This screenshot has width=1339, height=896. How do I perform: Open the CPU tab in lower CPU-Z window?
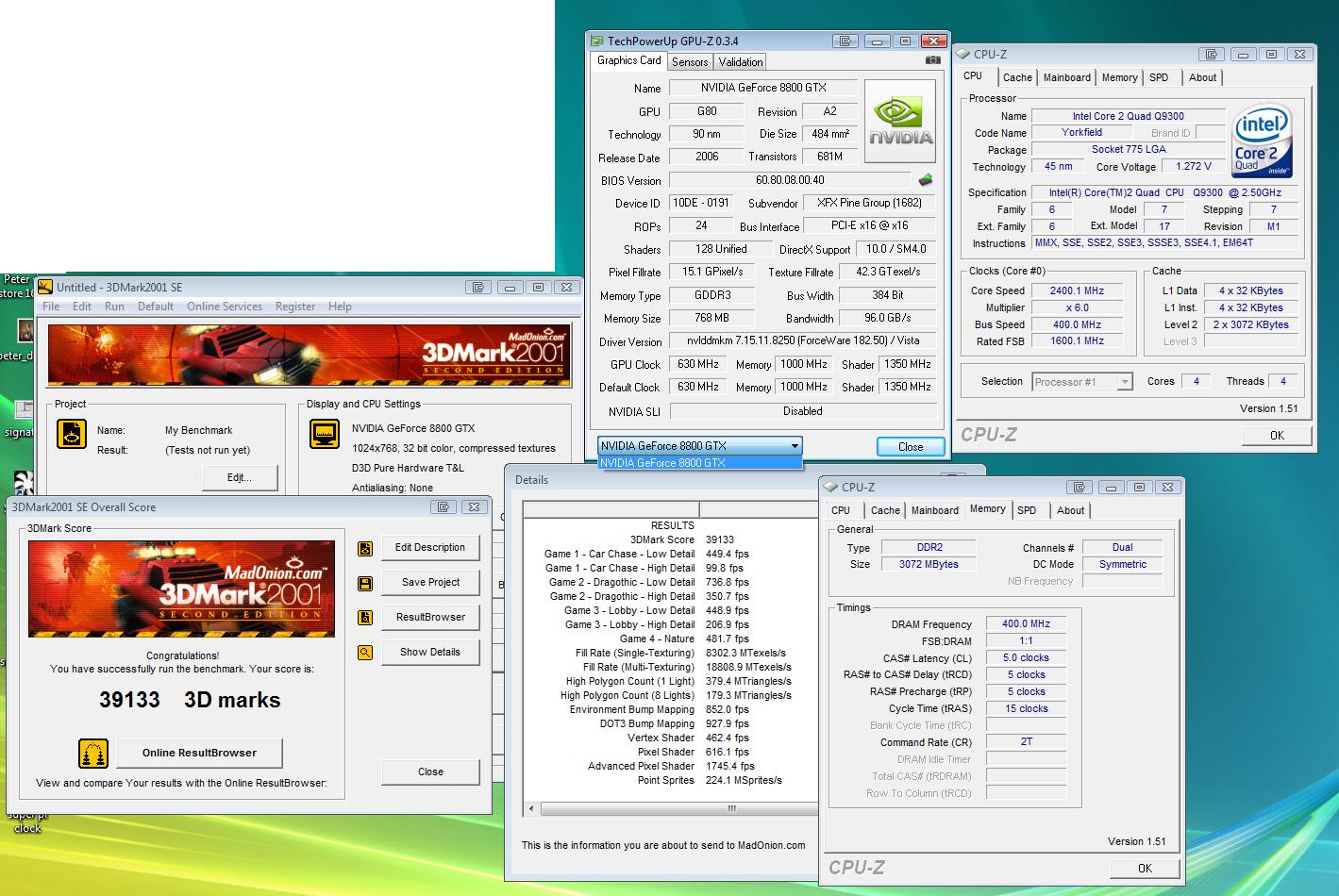[841, 510]
